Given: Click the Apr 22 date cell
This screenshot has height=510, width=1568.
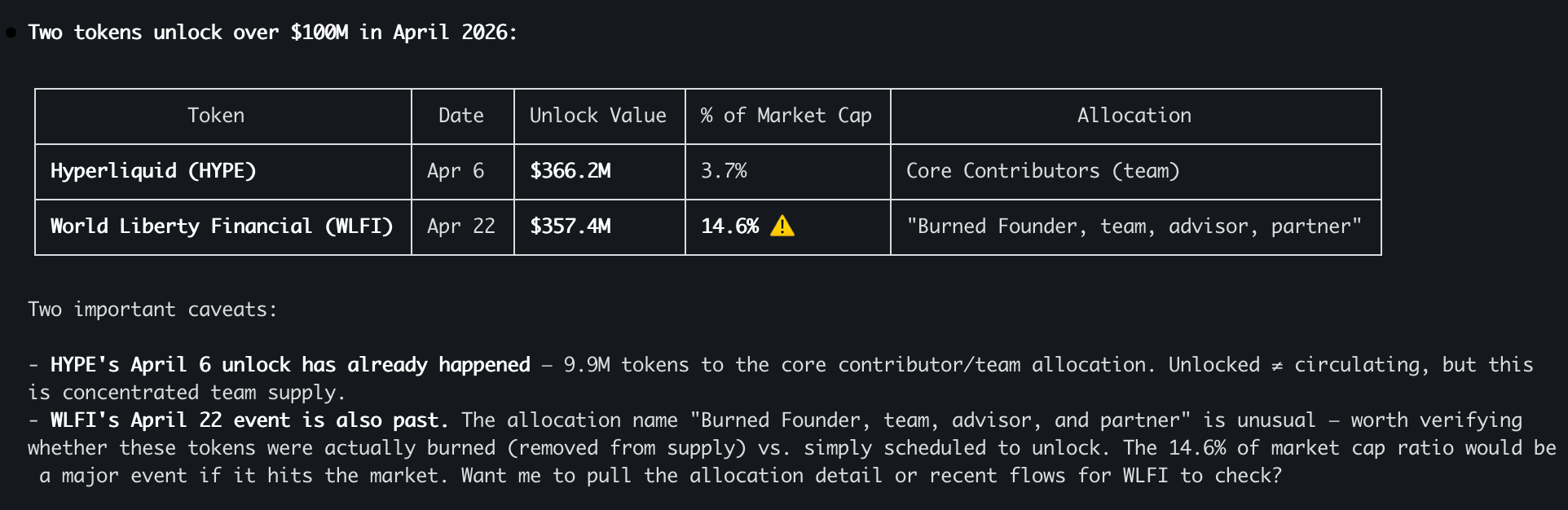Looking at the screenshot, I should click(461, 226).
